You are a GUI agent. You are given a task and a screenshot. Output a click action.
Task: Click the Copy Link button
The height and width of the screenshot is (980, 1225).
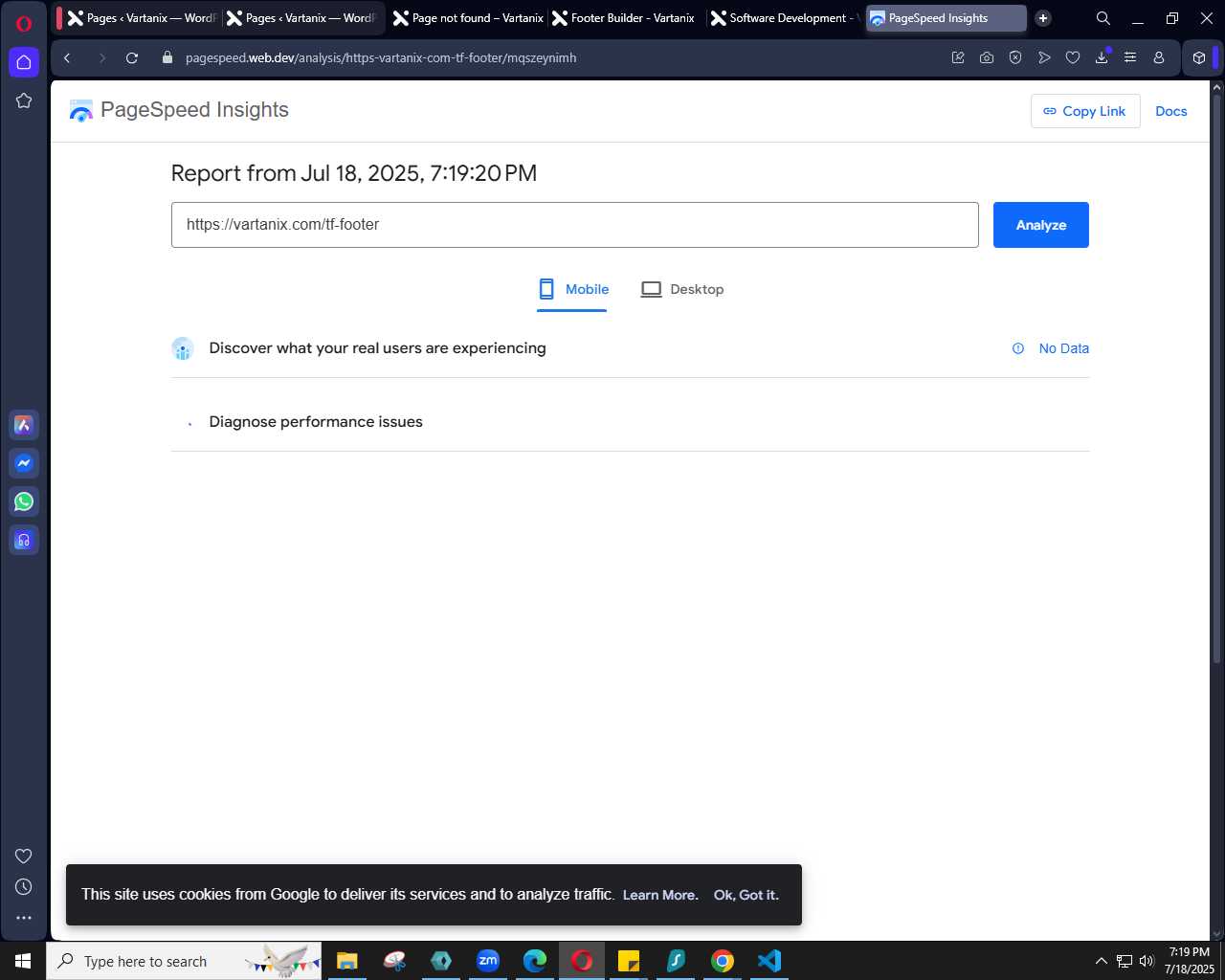(x=1085, y=111)
